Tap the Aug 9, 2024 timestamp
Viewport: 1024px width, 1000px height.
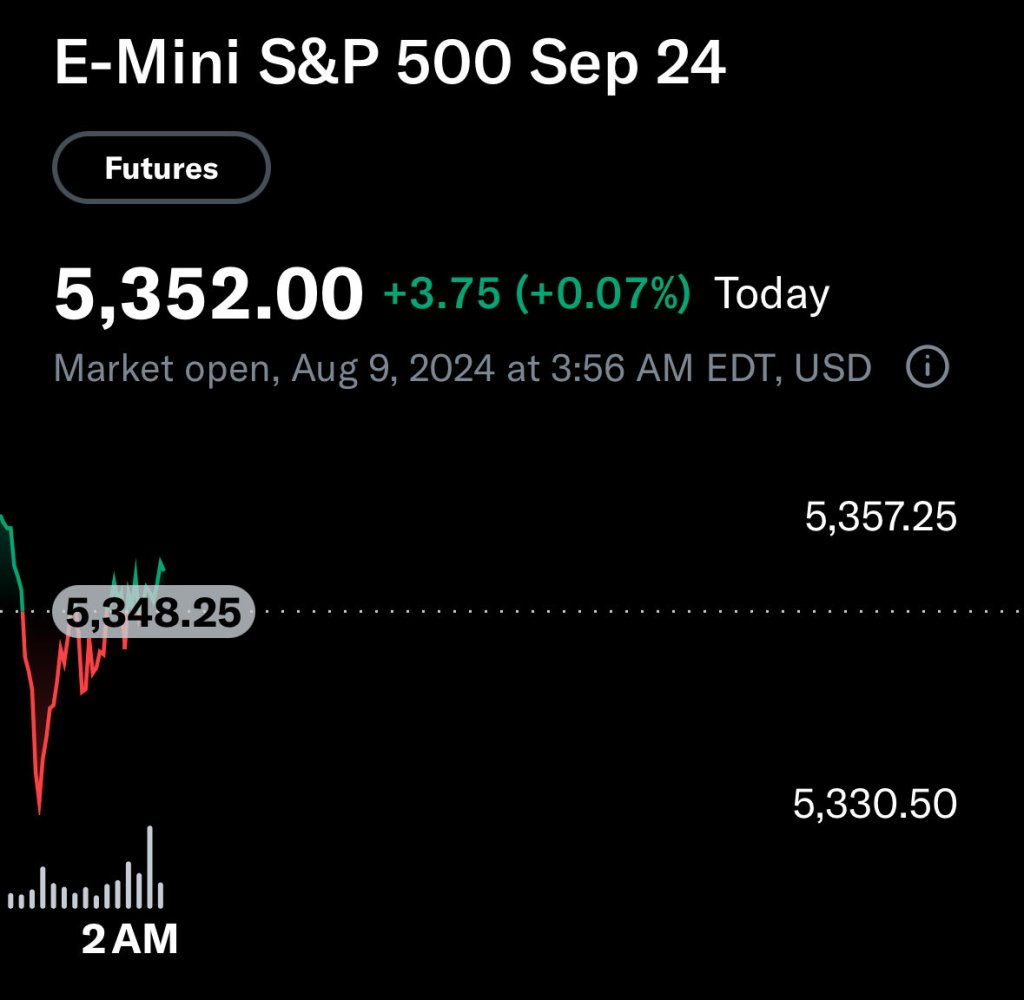pyautogui.click(x=392, y=369)
